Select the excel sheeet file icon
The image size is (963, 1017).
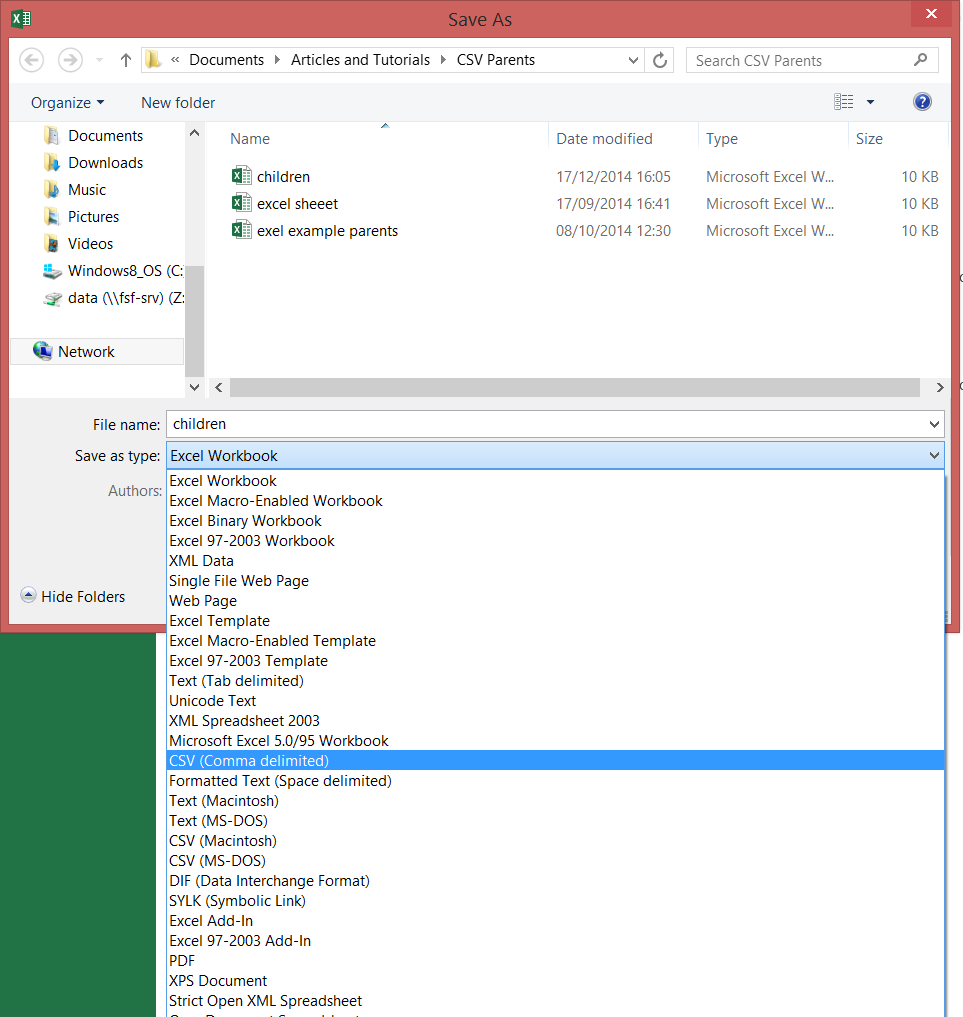tap(241, 203)
